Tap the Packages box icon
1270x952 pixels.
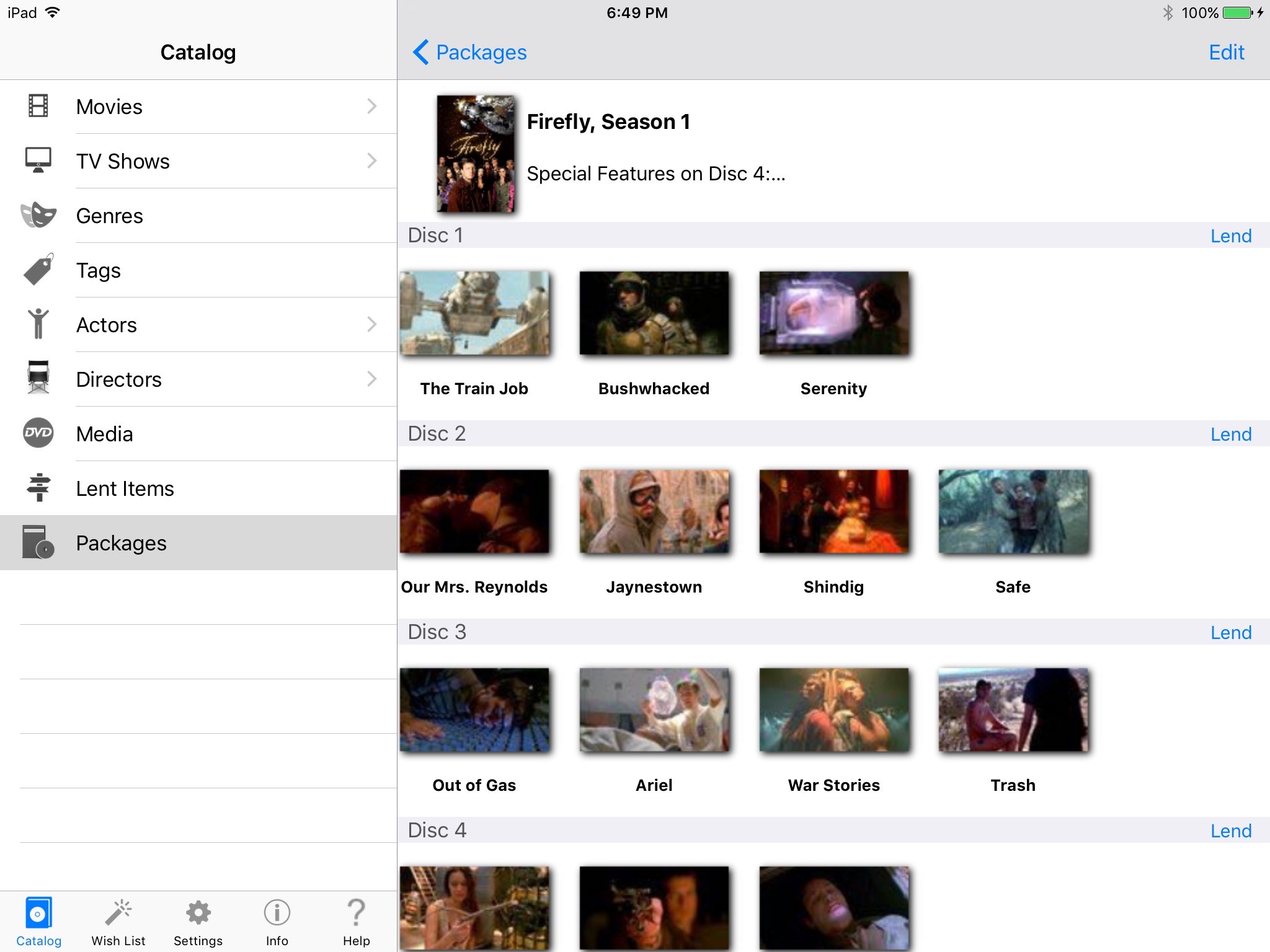[x=38, y=542]
